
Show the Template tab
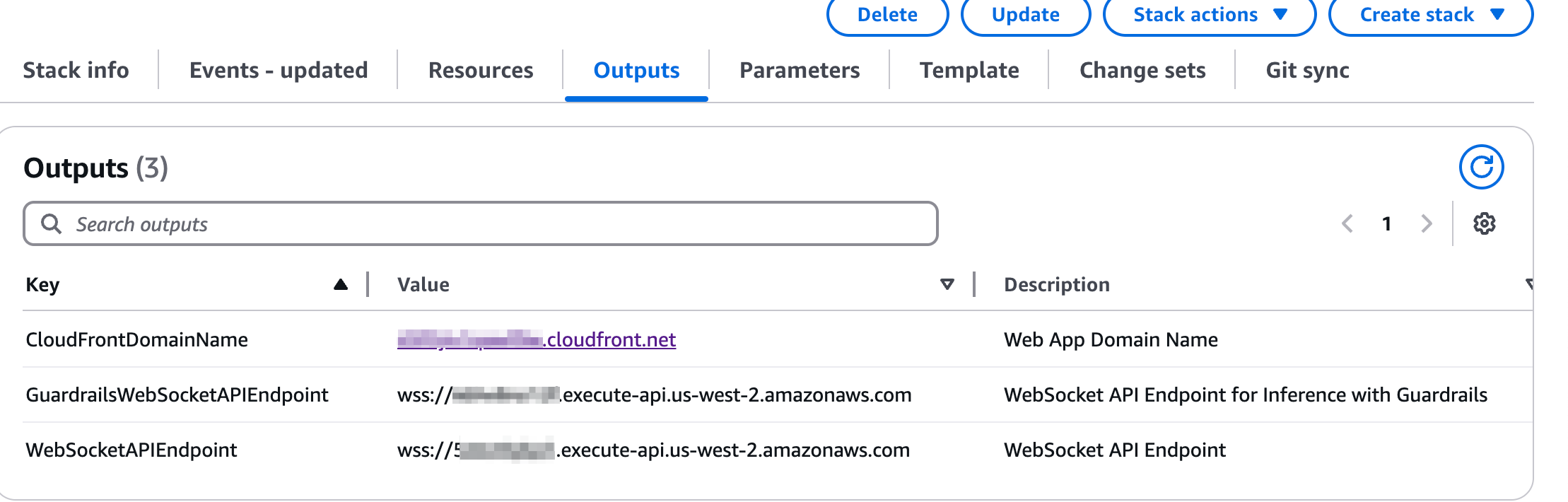pos(969,70)
